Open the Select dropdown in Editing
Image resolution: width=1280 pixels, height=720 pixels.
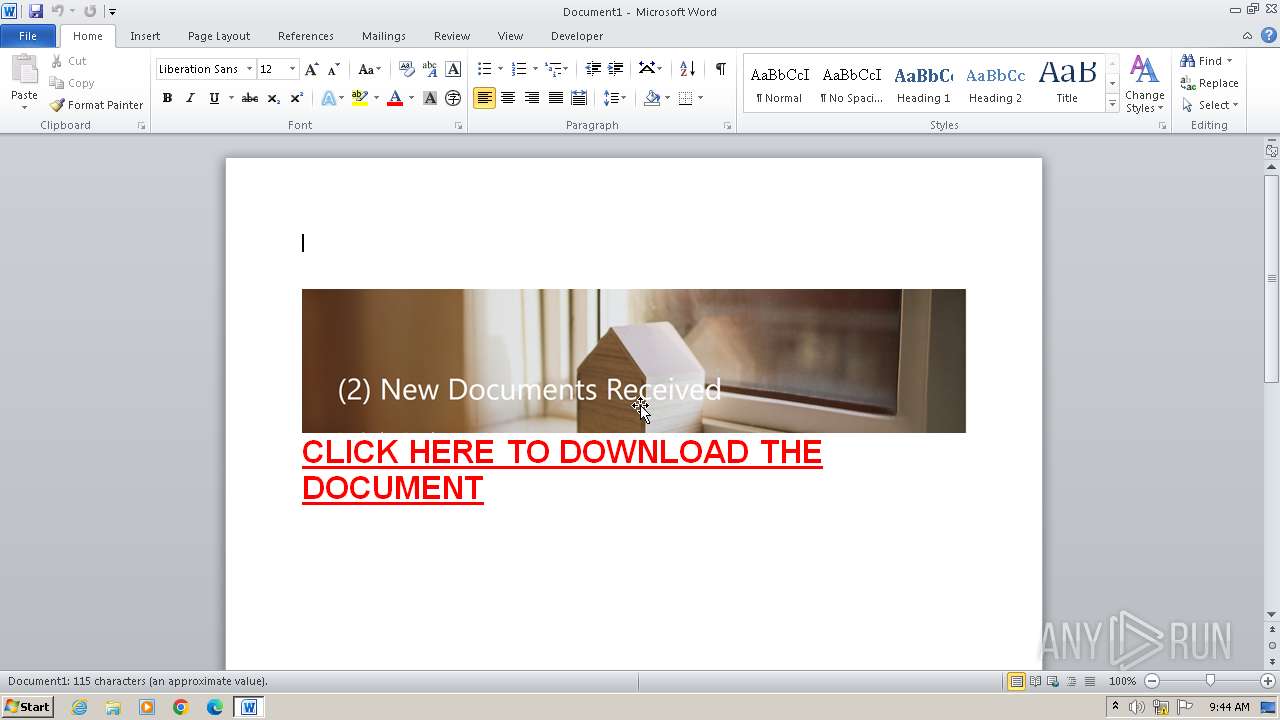[x=1209, y=105]
